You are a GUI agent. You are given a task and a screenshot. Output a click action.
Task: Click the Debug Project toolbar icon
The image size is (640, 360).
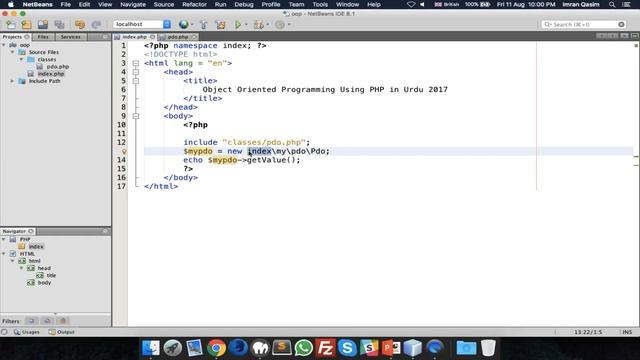[258, 24]
